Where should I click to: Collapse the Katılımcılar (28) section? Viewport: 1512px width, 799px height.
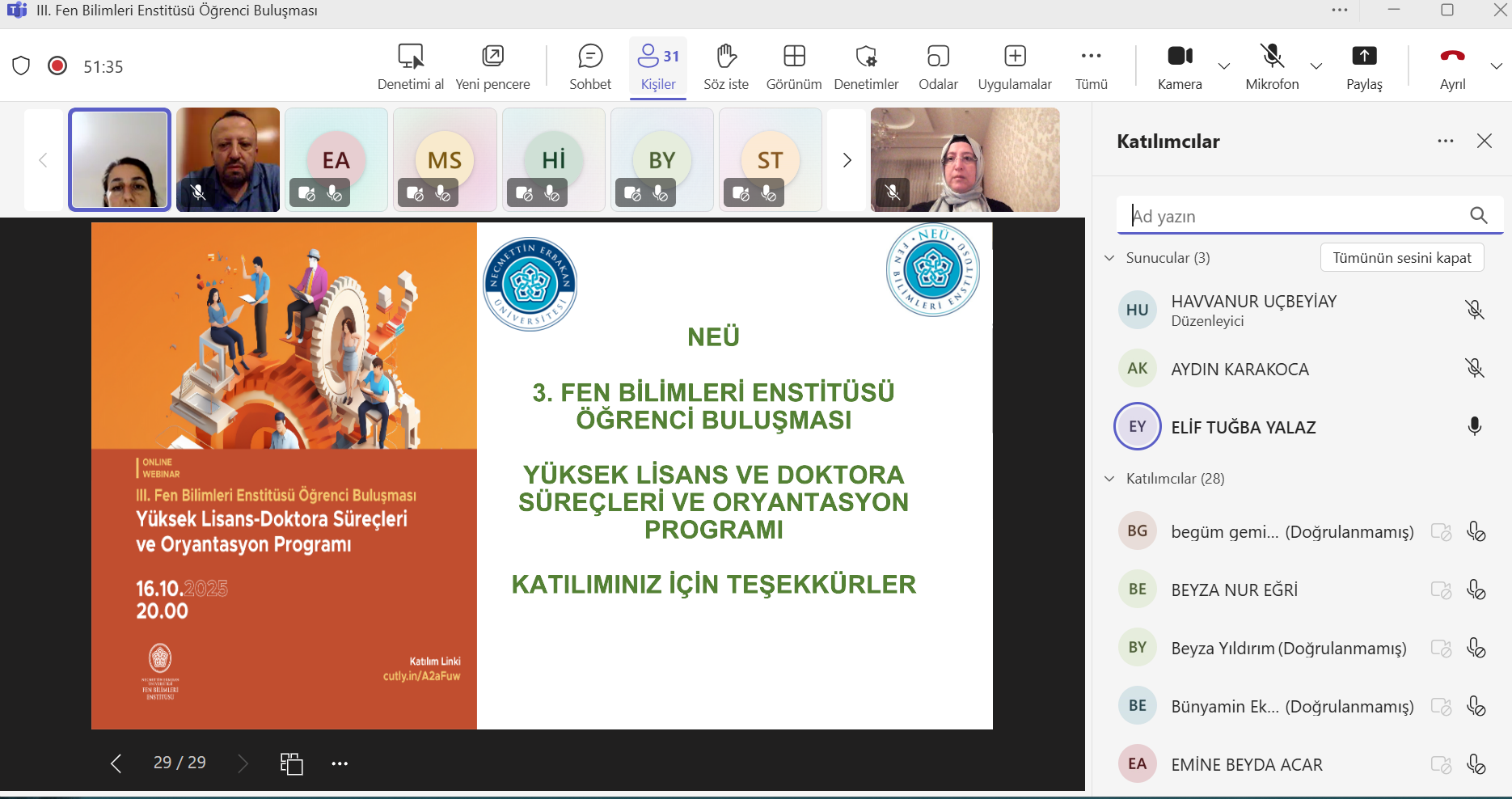click(x=1109, y=479)
